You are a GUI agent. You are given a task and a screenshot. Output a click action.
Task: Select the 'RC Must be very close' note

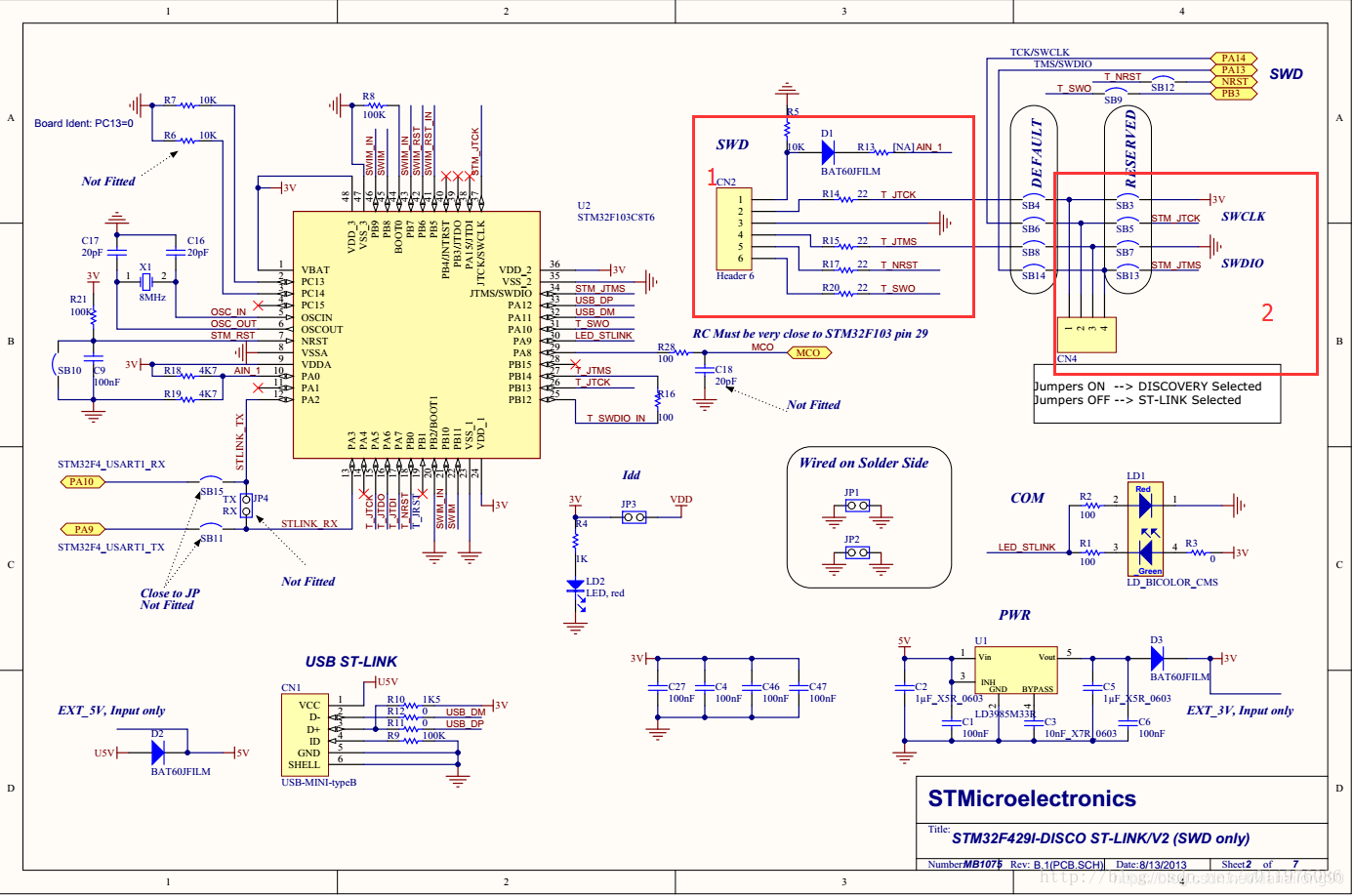click(810, 334)
